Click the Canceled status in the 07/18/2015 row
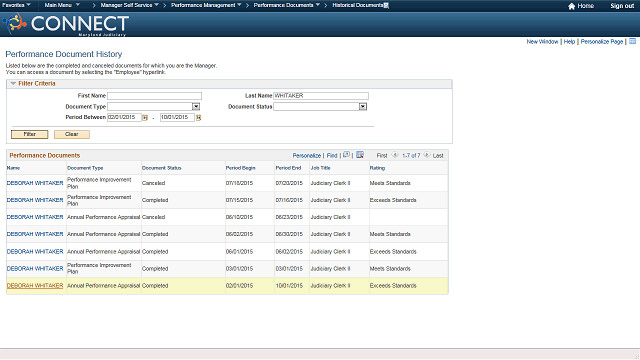The width and height of the screenshot is (640, 360). (153, 183)
